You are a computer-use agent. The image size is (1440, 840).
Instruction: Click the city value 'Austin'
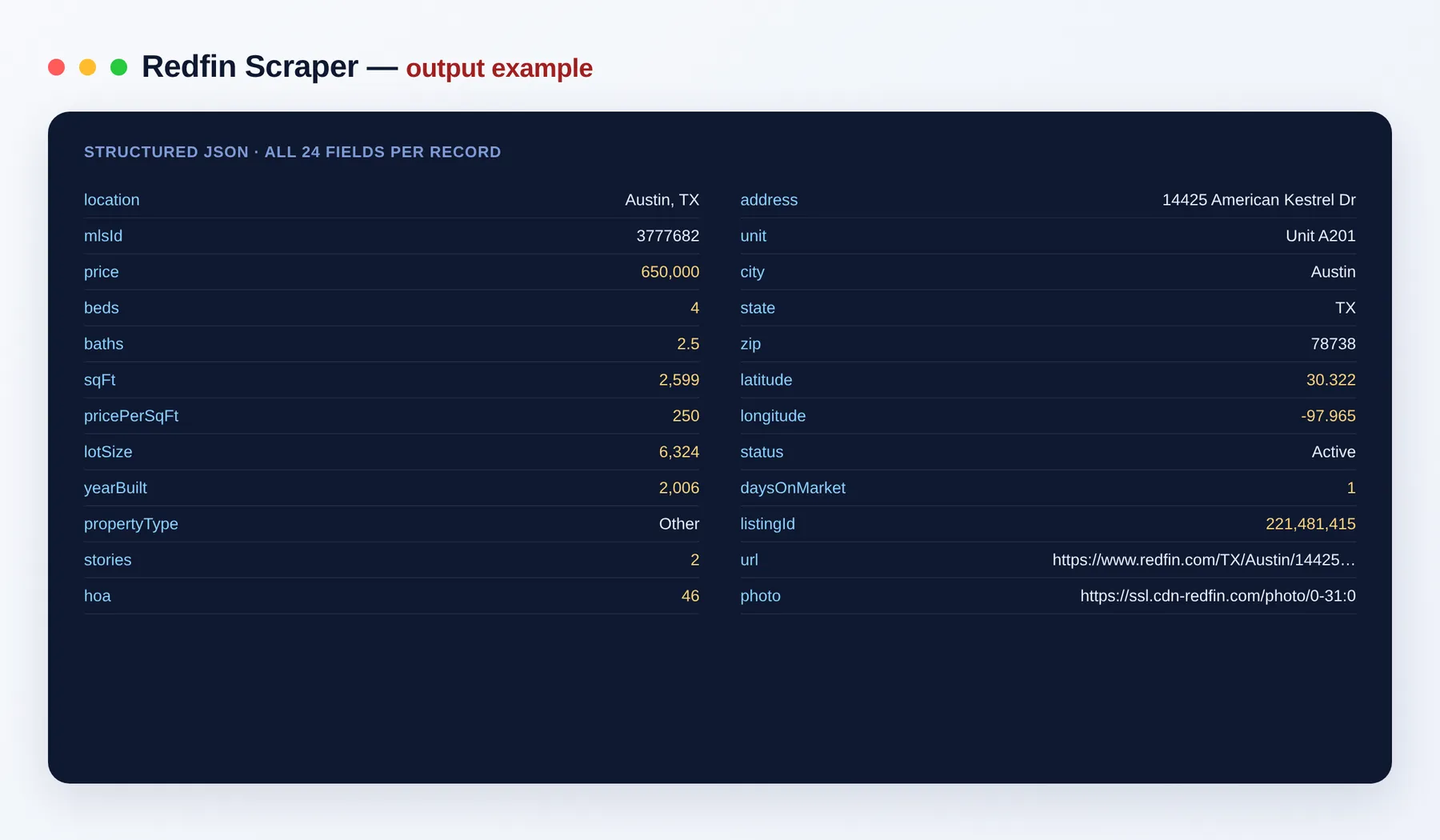click(1334, 272)
